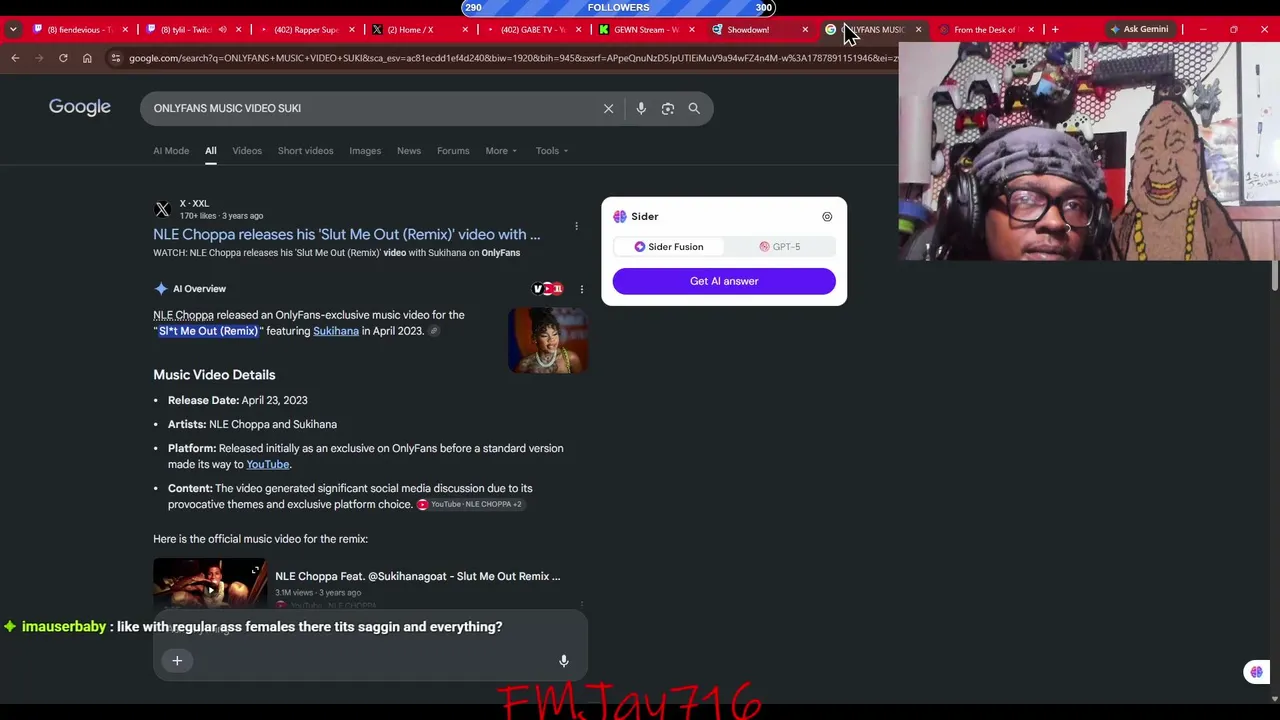This screenshot has height=720, width=1280.
Task: Click the X site icon of the first result
Action: (x=163, y=209)
